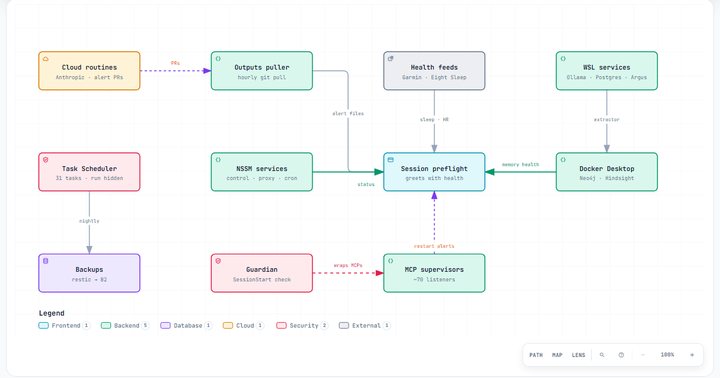Click the window icon on Session preflight node
Screen dimensions: 720x378
pyautogui.click(x=391, y=160)
